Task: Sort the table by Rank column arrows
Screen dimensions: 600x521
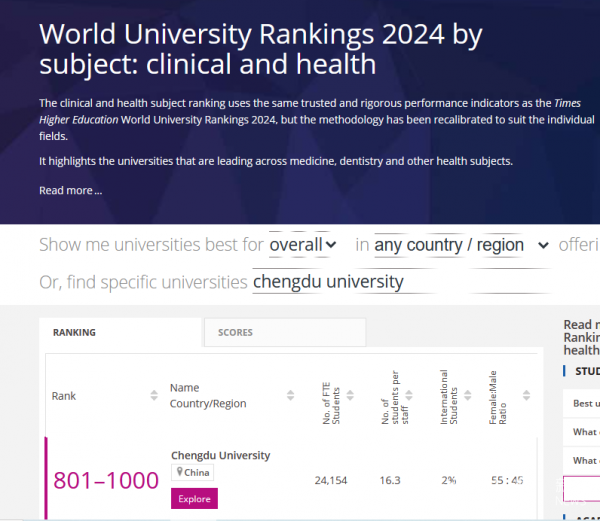Action: (154, 395)
